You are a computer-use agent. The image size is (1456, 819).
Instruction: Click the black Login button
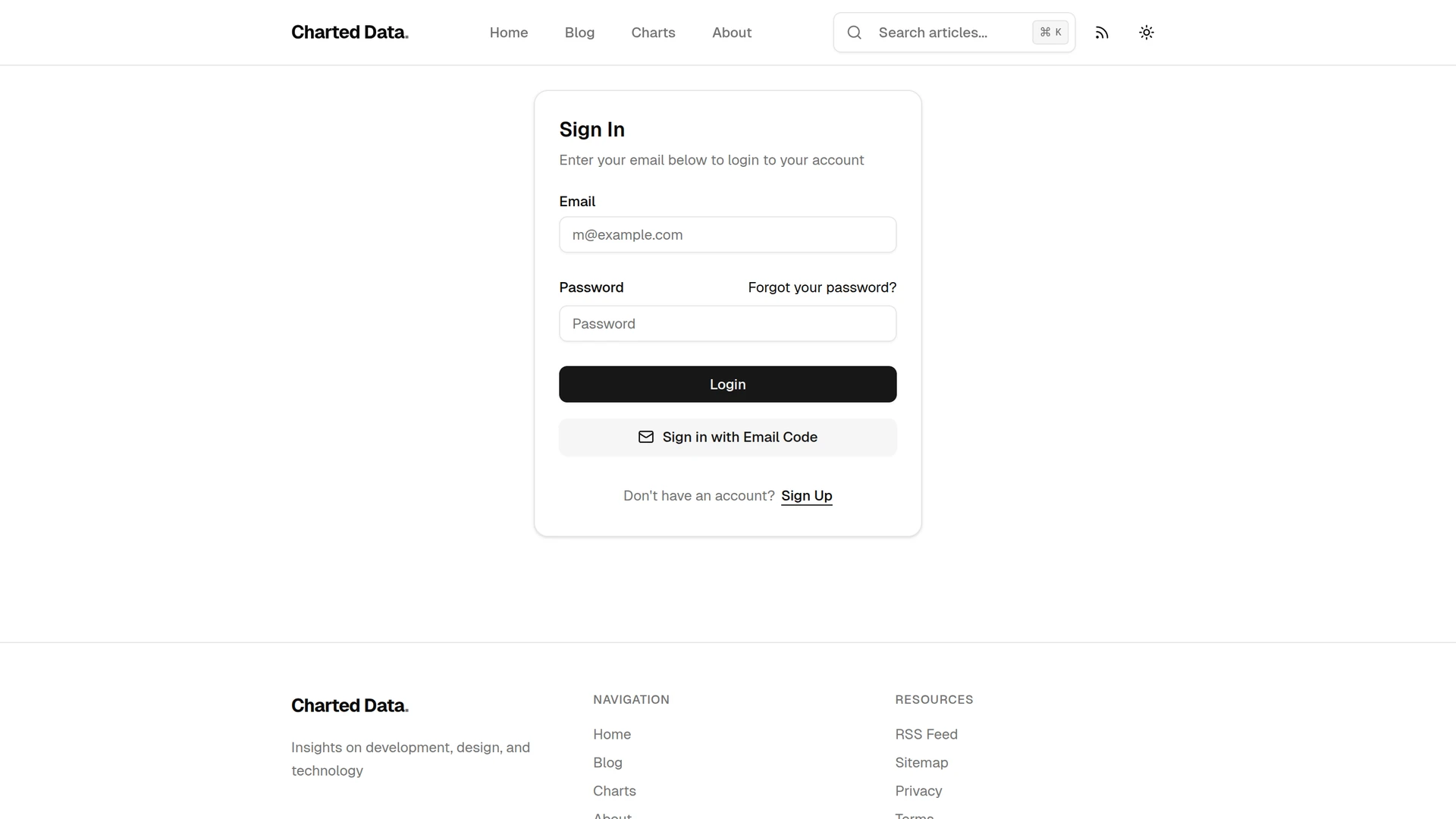click(728, 384)
